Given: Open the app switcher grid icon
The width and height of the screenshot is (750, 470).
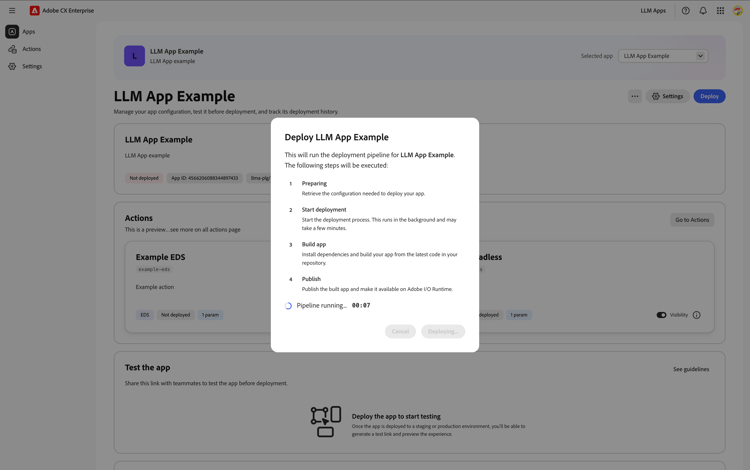Looking at the screenshot, I should click(x=720, y=11).
